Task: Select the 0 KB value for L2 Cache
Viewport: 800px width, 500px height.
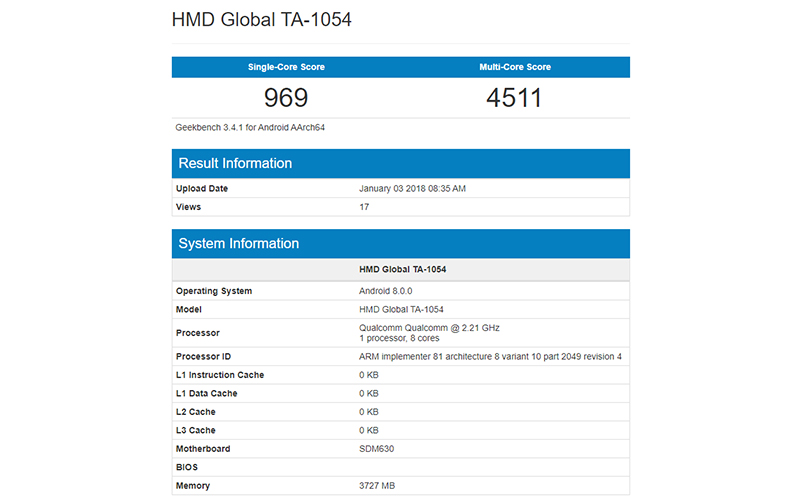Action: coord(368,411)
